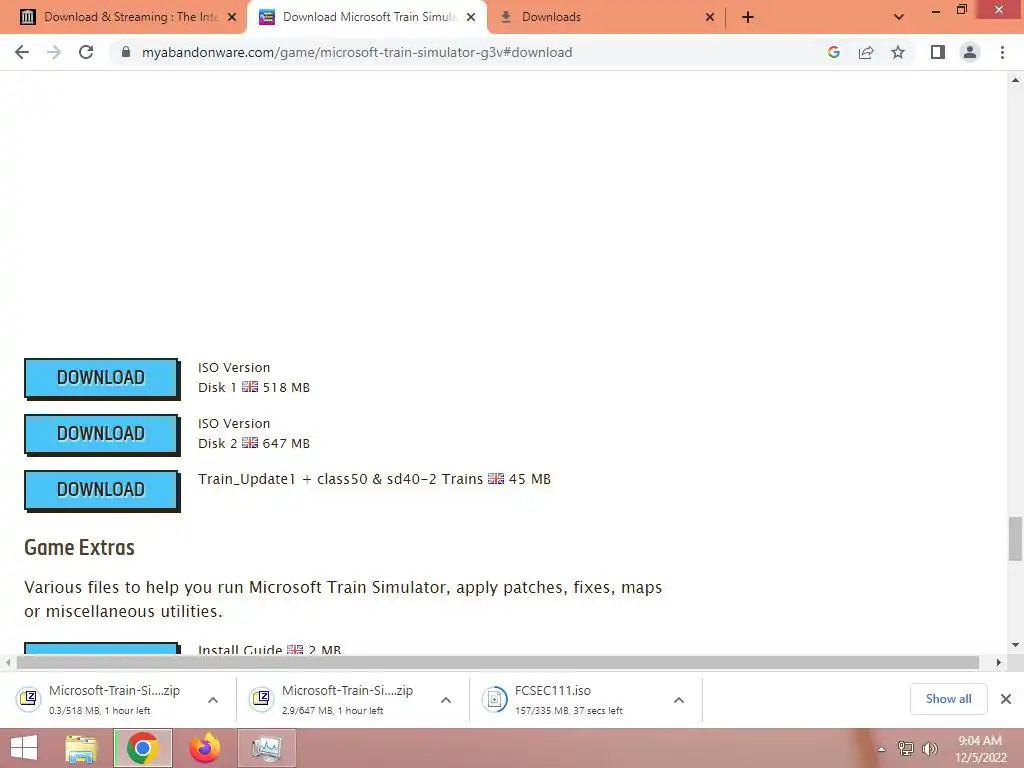Click the '0.3/518 MB, 1 hour left' status
Image resolution: width=1024 pixels, height=768 pixels.
[99, 711]
